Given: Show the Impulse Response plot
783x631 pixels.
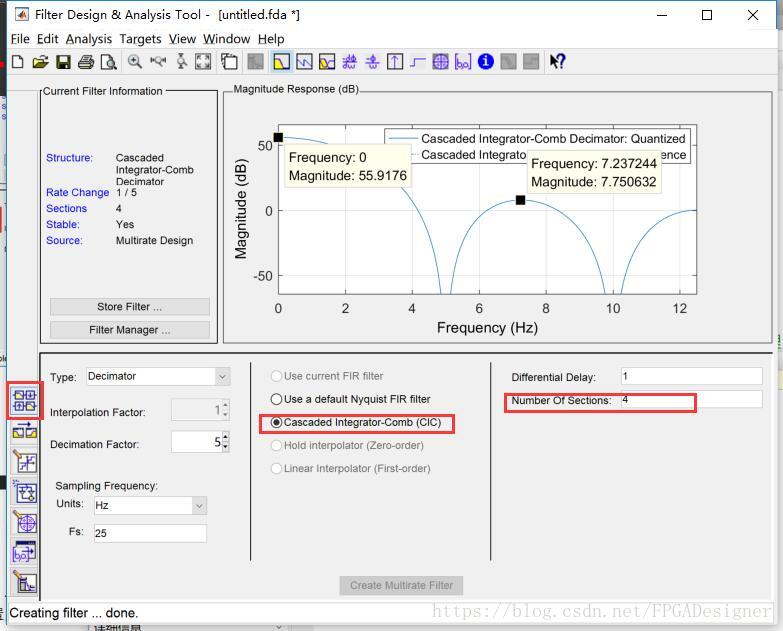Looking at the screenshot, I should pos(395,61).
